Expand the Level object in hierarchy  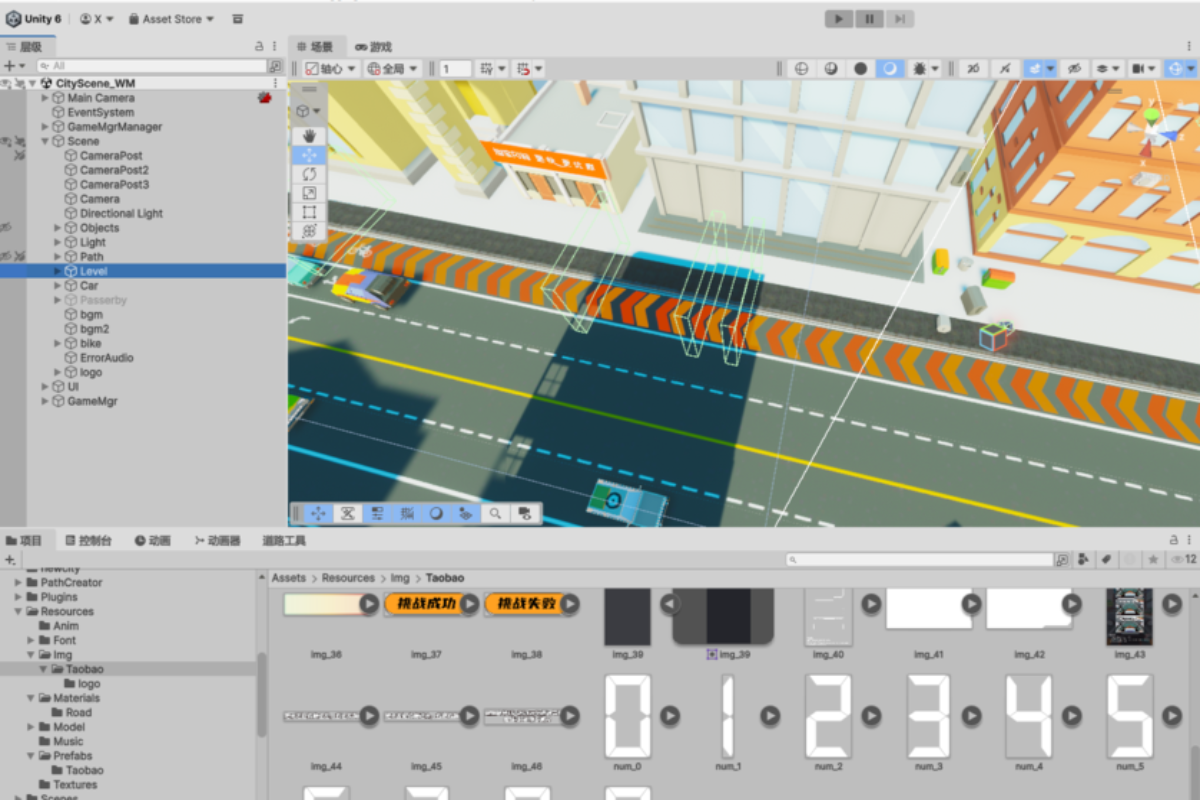point(57,271)
